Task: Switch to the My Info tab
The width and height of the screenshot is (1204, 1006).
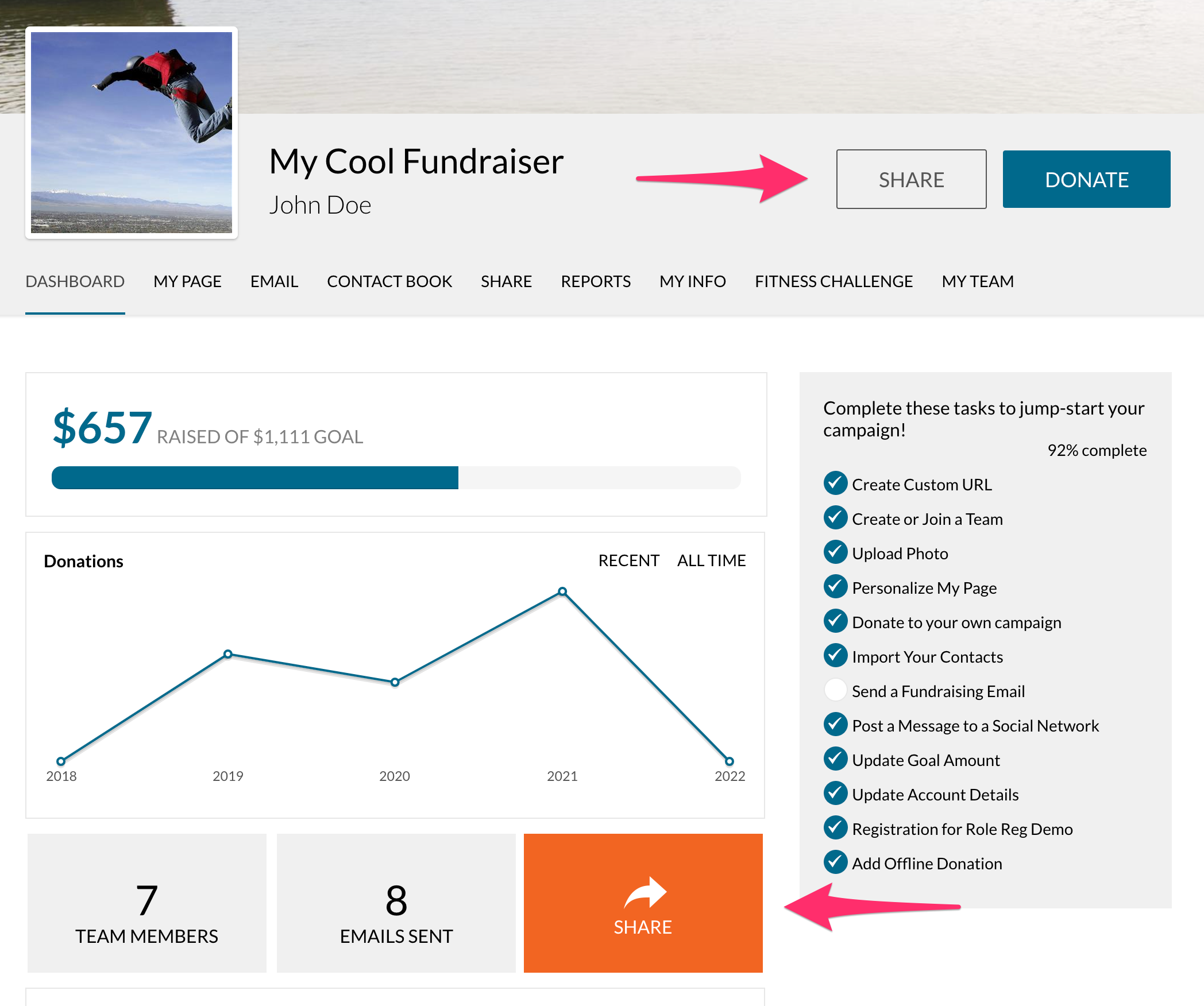Action: 693,281
